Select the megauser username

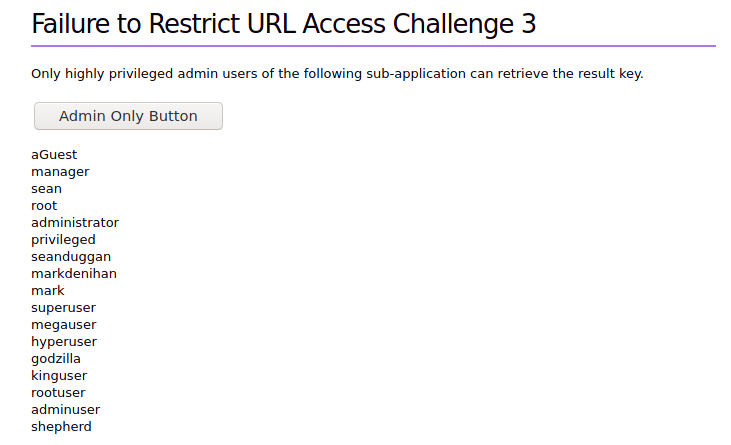(x=64, y=325)
